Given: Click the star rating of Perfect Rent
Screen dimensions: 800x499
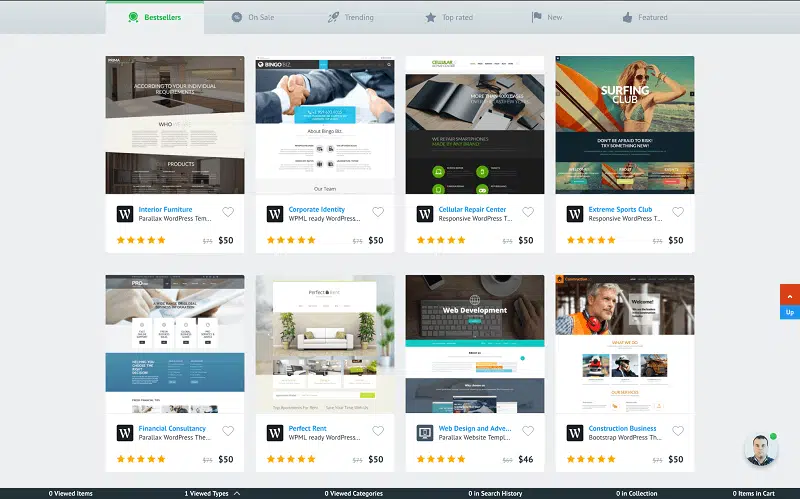Looking at the screenshot, I should click(x=291, y=460).
